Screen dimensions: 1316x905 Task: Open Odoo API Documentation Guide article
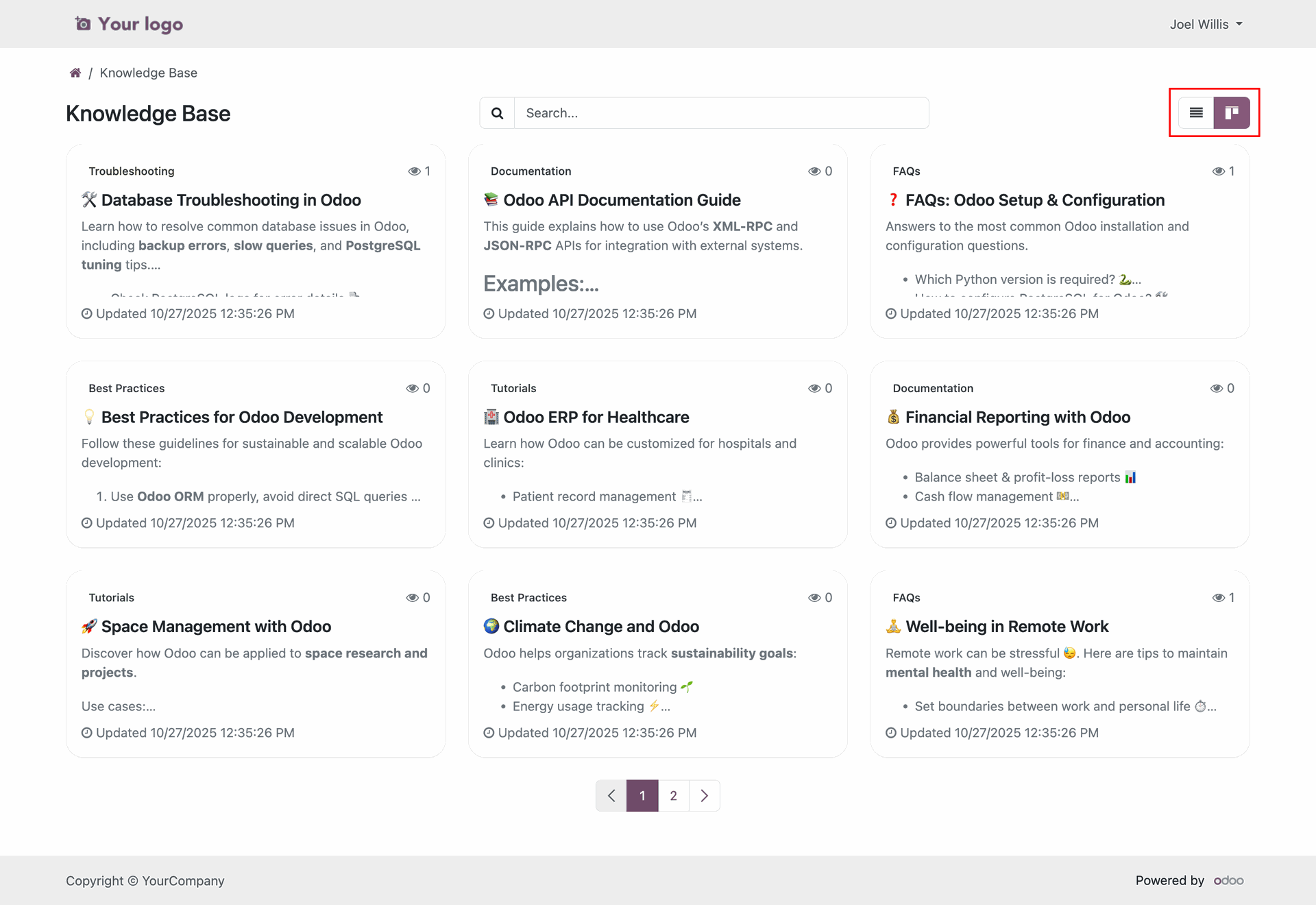622,200
